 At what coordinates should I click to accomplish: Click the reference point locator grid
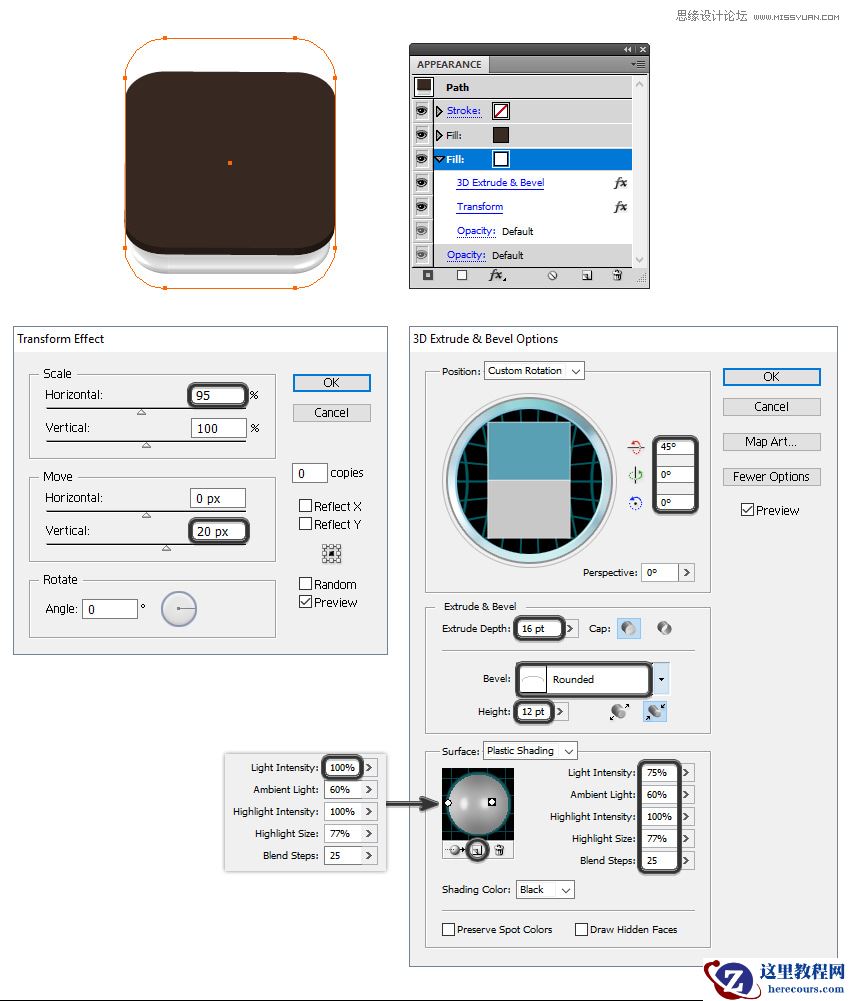click(331, 553)
